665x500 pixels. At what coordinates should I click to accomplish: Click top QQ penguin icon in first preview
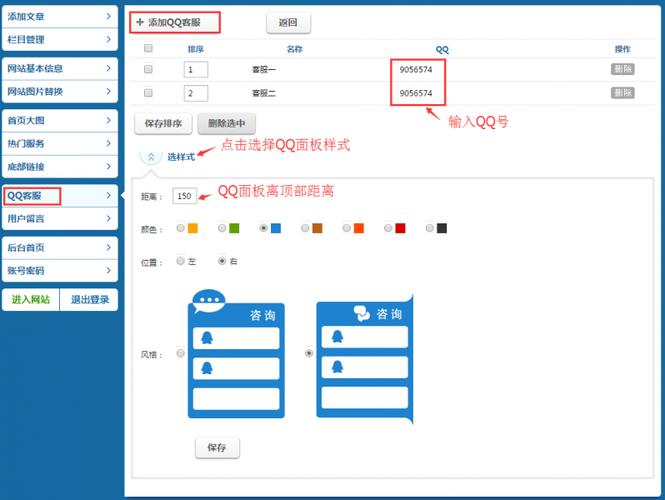207,338
